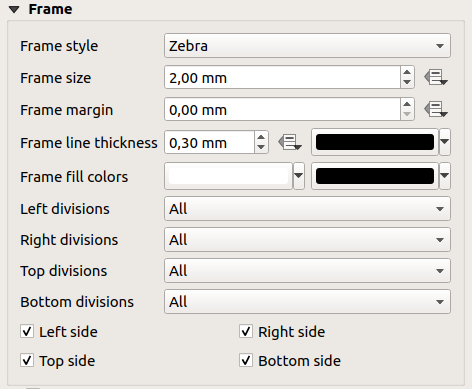Pick the frame line thickness black color
Viewport: 472px width, 389px height.
click(x=375, y=142)
